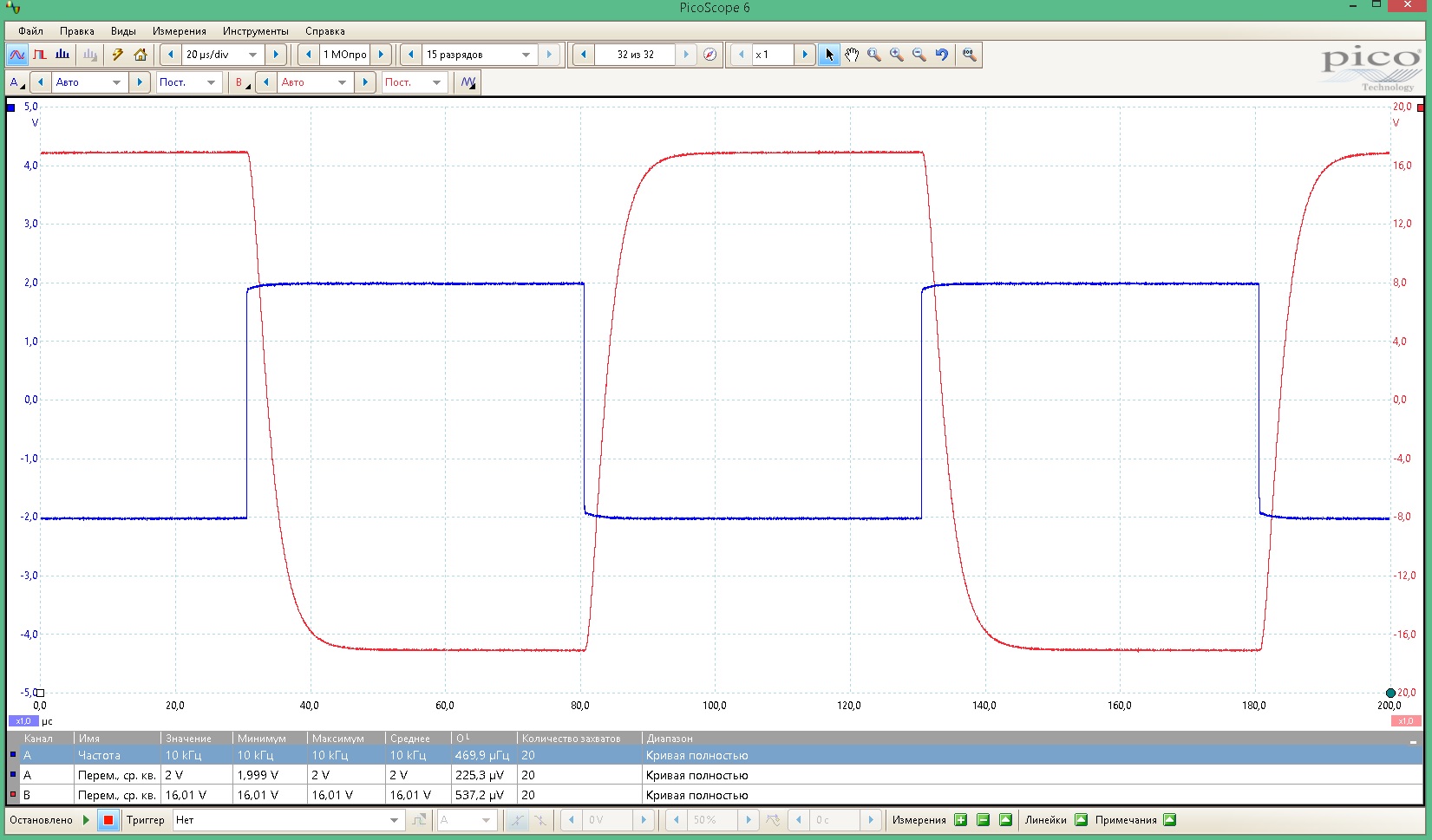Click the blue x1.0 axis scale button

click(x=23, y=721)
